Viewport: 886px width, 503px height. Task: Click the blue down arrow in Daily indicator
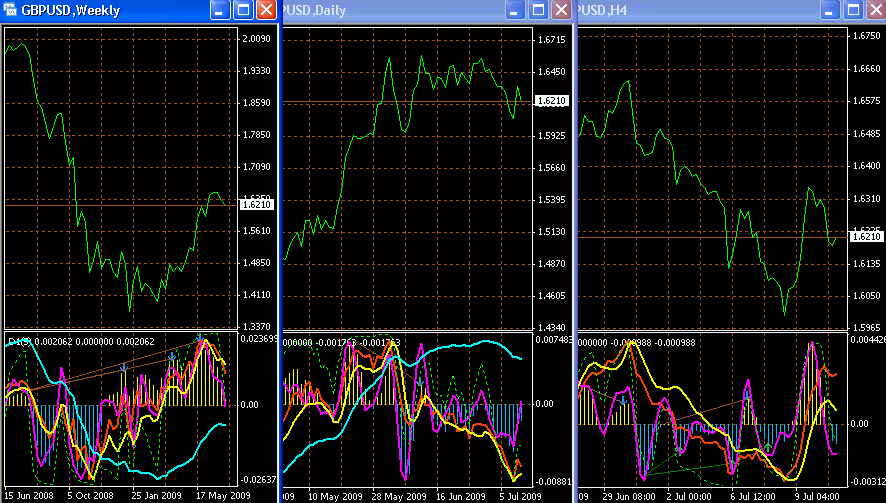pyautogui.click(x=420, y=383)
